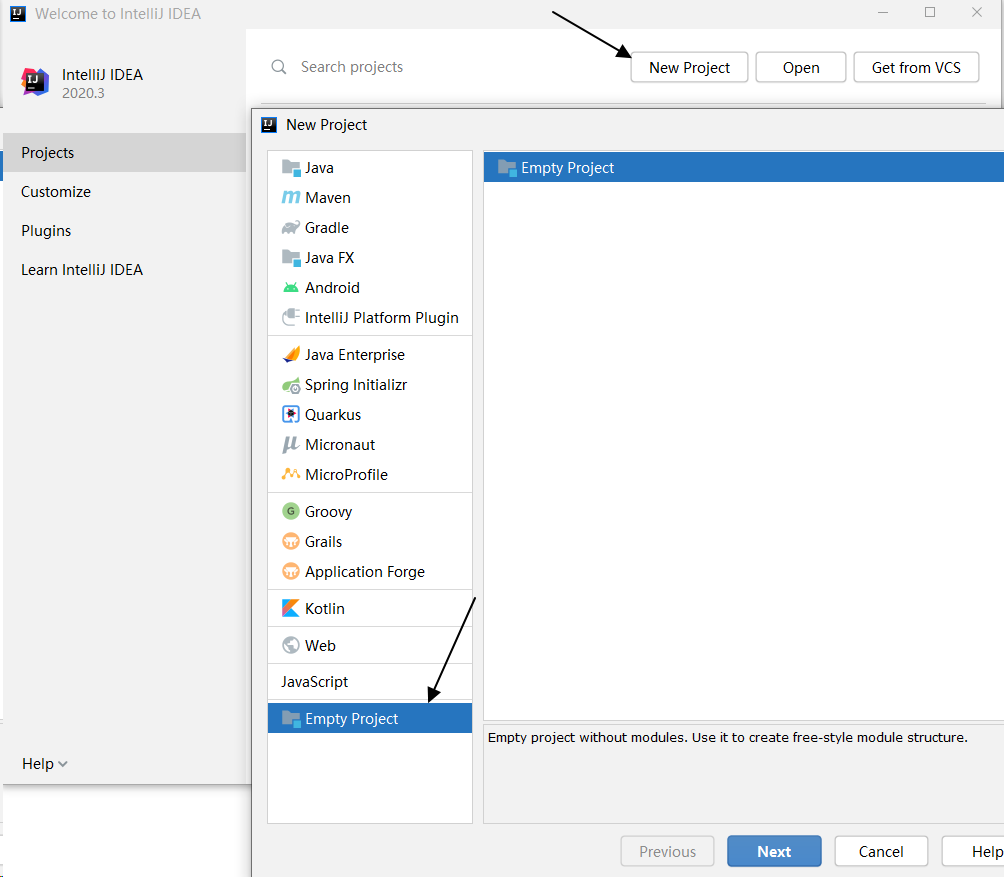Image resolution: width=1004 pixels, height=877 pixels.
Task: Click the IntelliJ Platform Plugin icon
Action: click(x=291, y=318)
